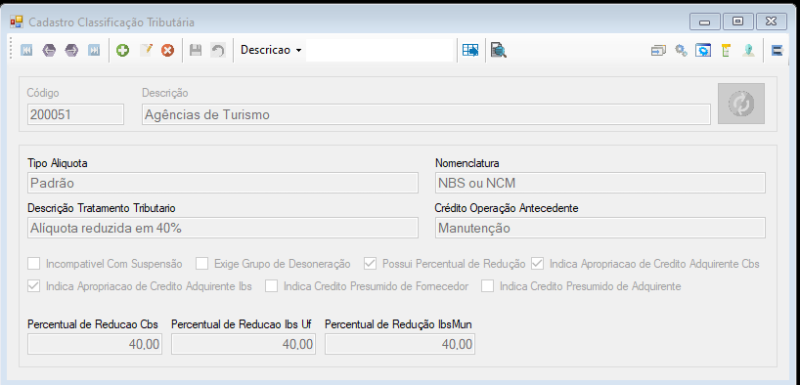This screenshot has height=385, width=800.
Task: Go to the previous record
Action: tap(49, 50)
